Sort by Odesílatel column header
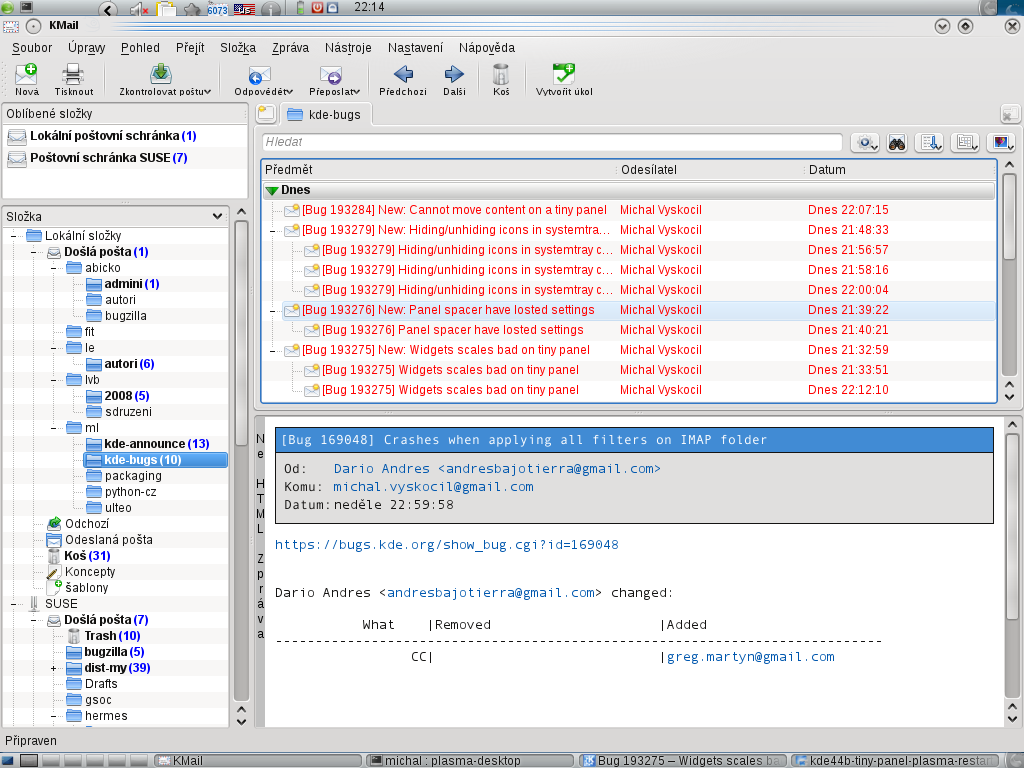 tap(711, 170)
